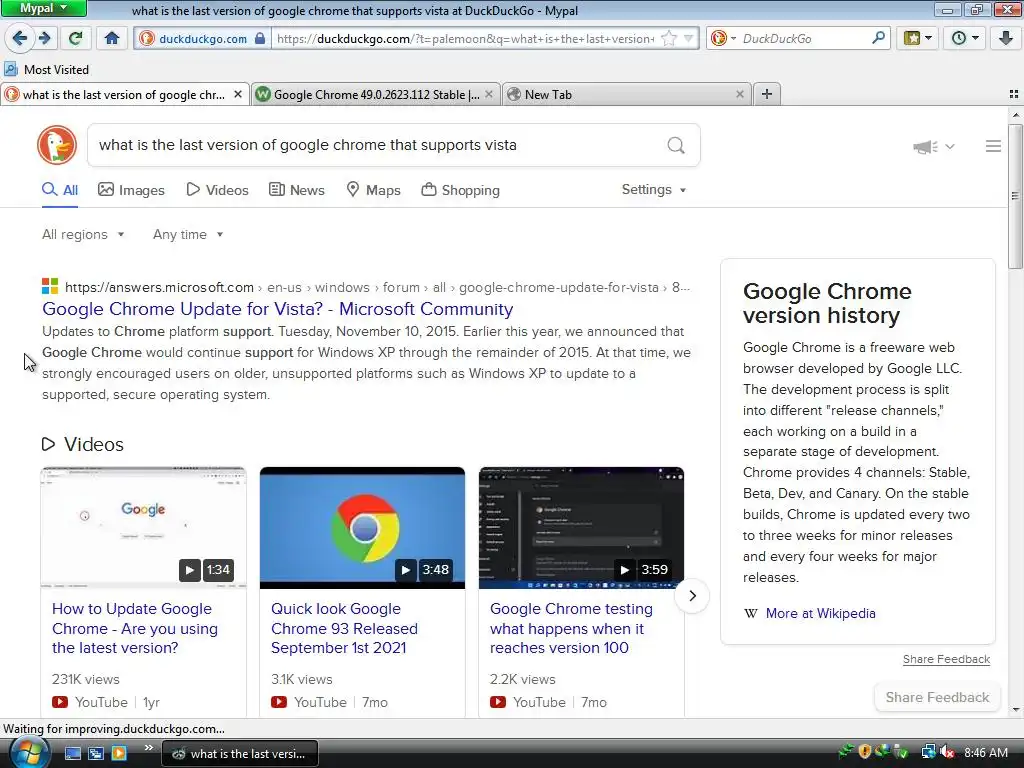The height and width of the screenshot is (768, 1024).
Task: Open the All regions filter dropdown
Action: [83, 234]
